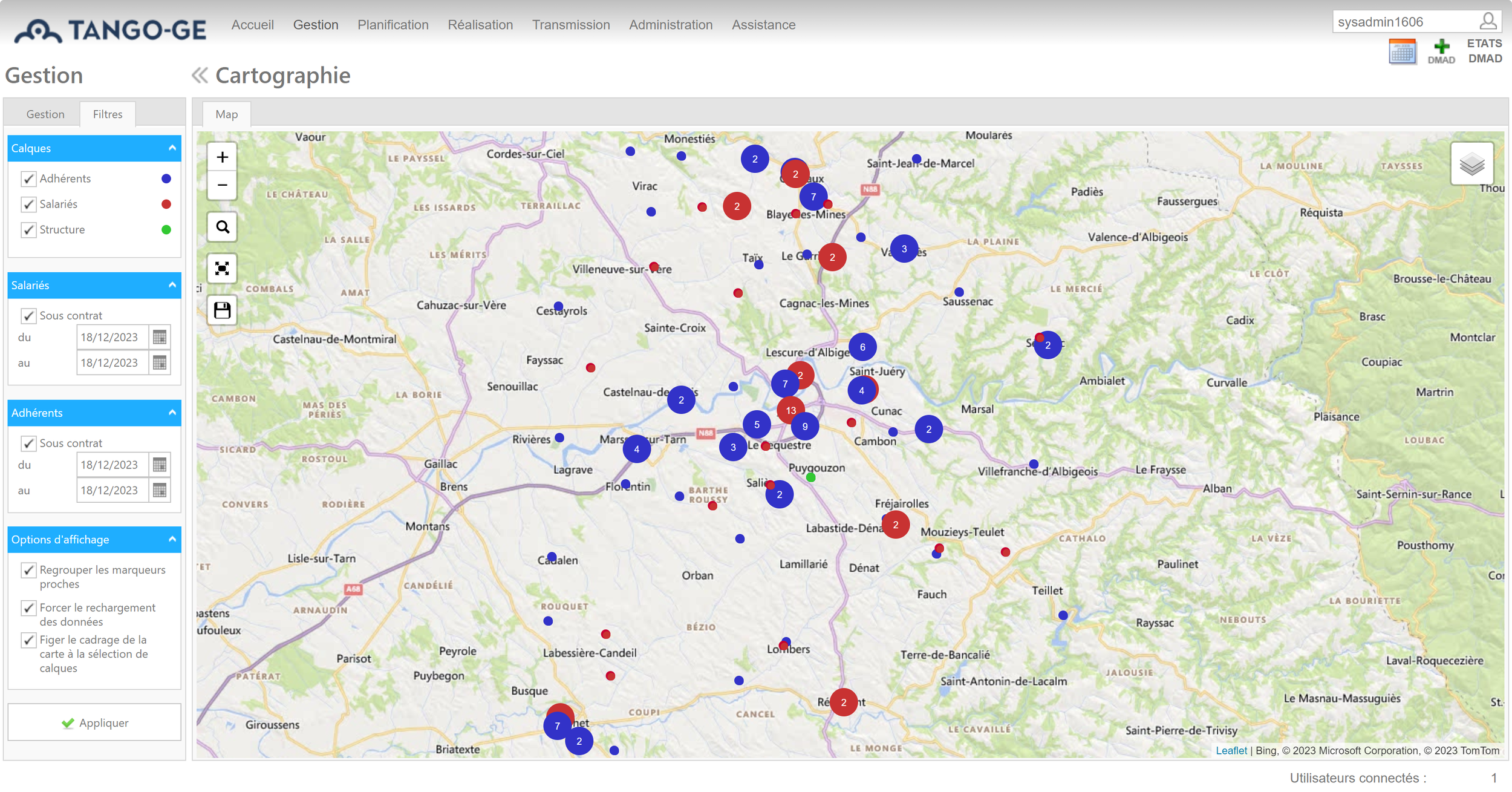Open calendar picker for Salariés au date
The height and width of the screenshot is (792, 1512).
[x=160, y=362]
